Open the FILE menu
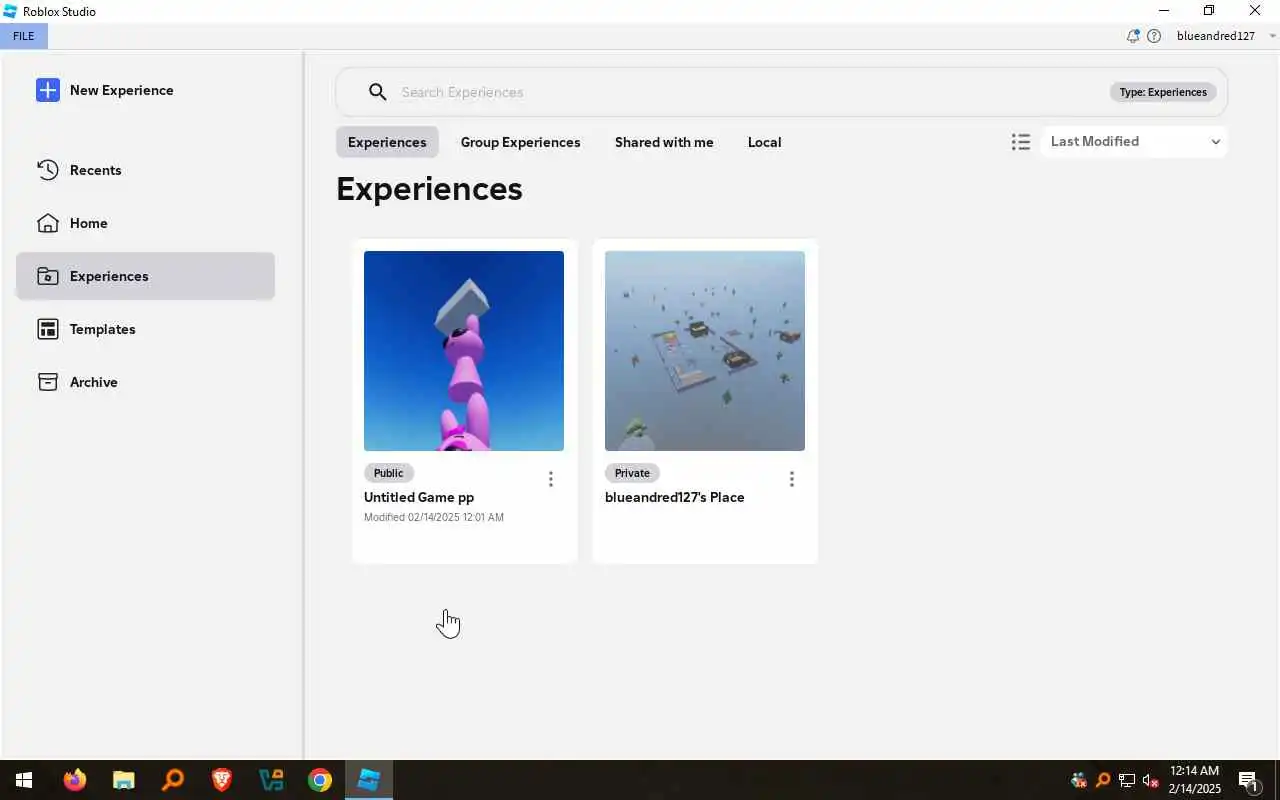Viewport: 1280px width, 800px height. (23, 36)
